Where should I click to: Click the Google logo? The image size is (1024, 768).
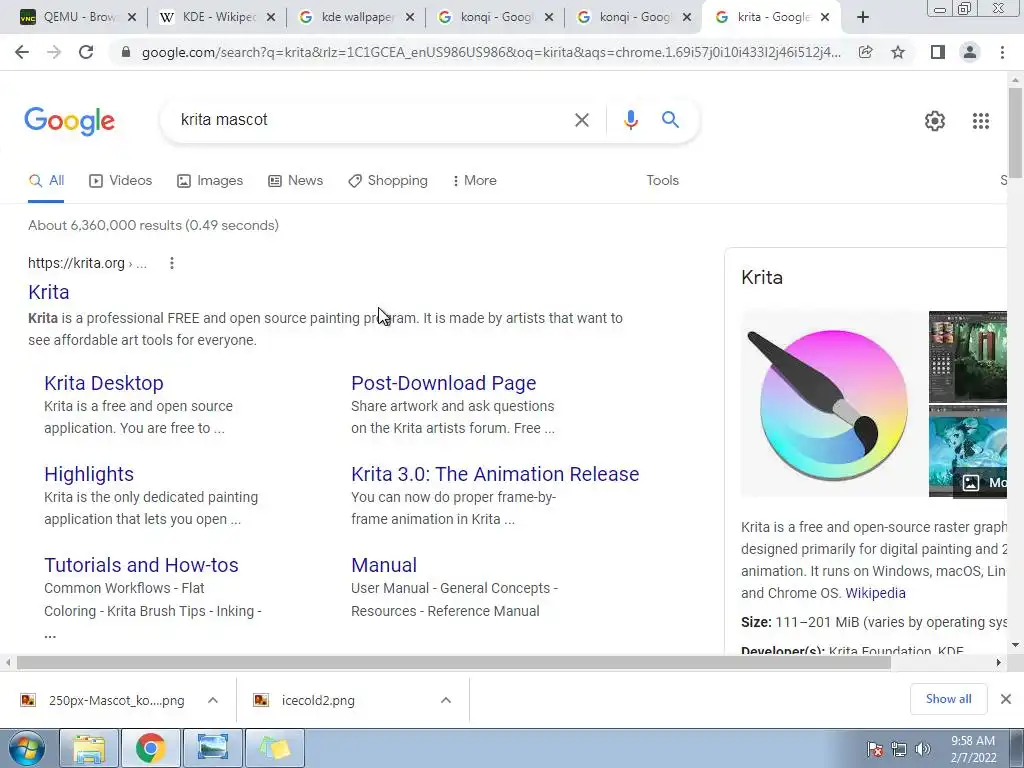(x=69, y=121)
